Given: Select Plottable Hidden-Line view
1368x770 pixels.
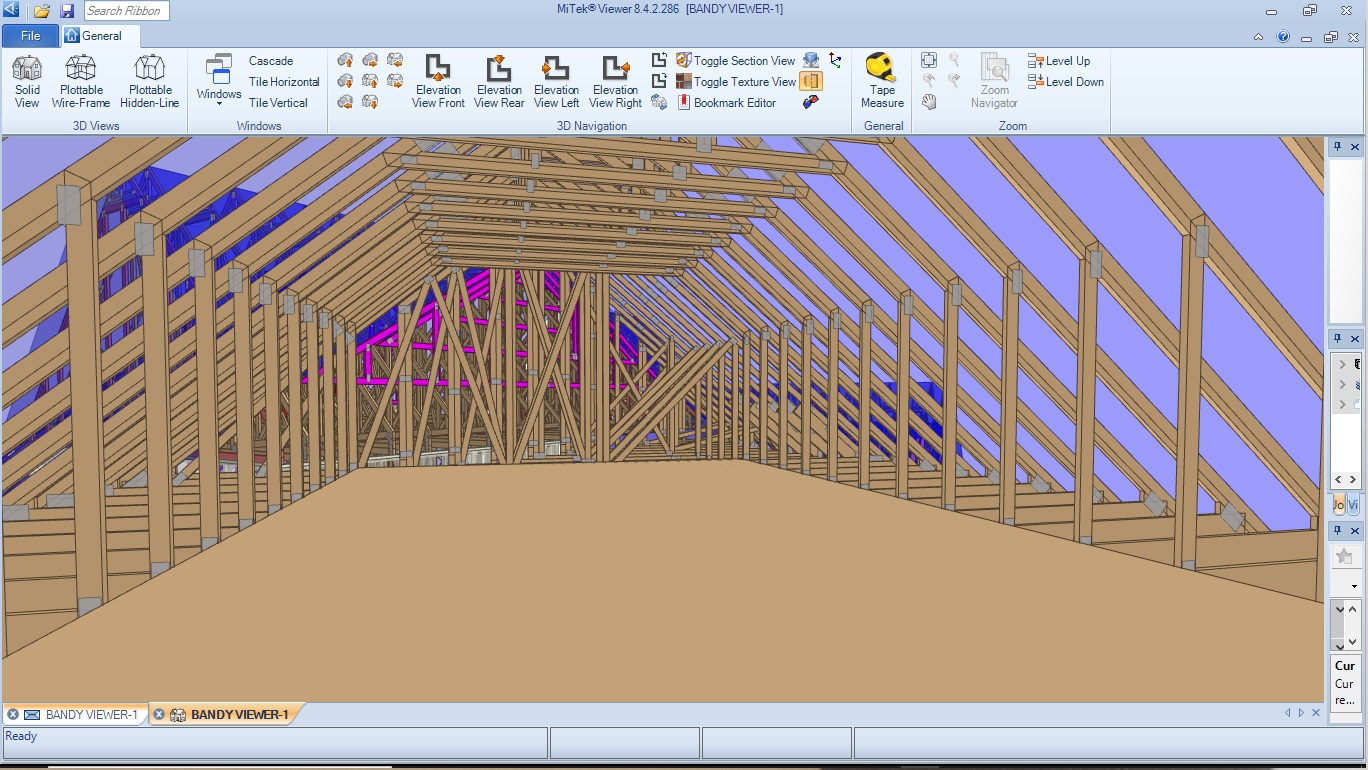Looking at the screenshot, I should click(x=149, y=81).
